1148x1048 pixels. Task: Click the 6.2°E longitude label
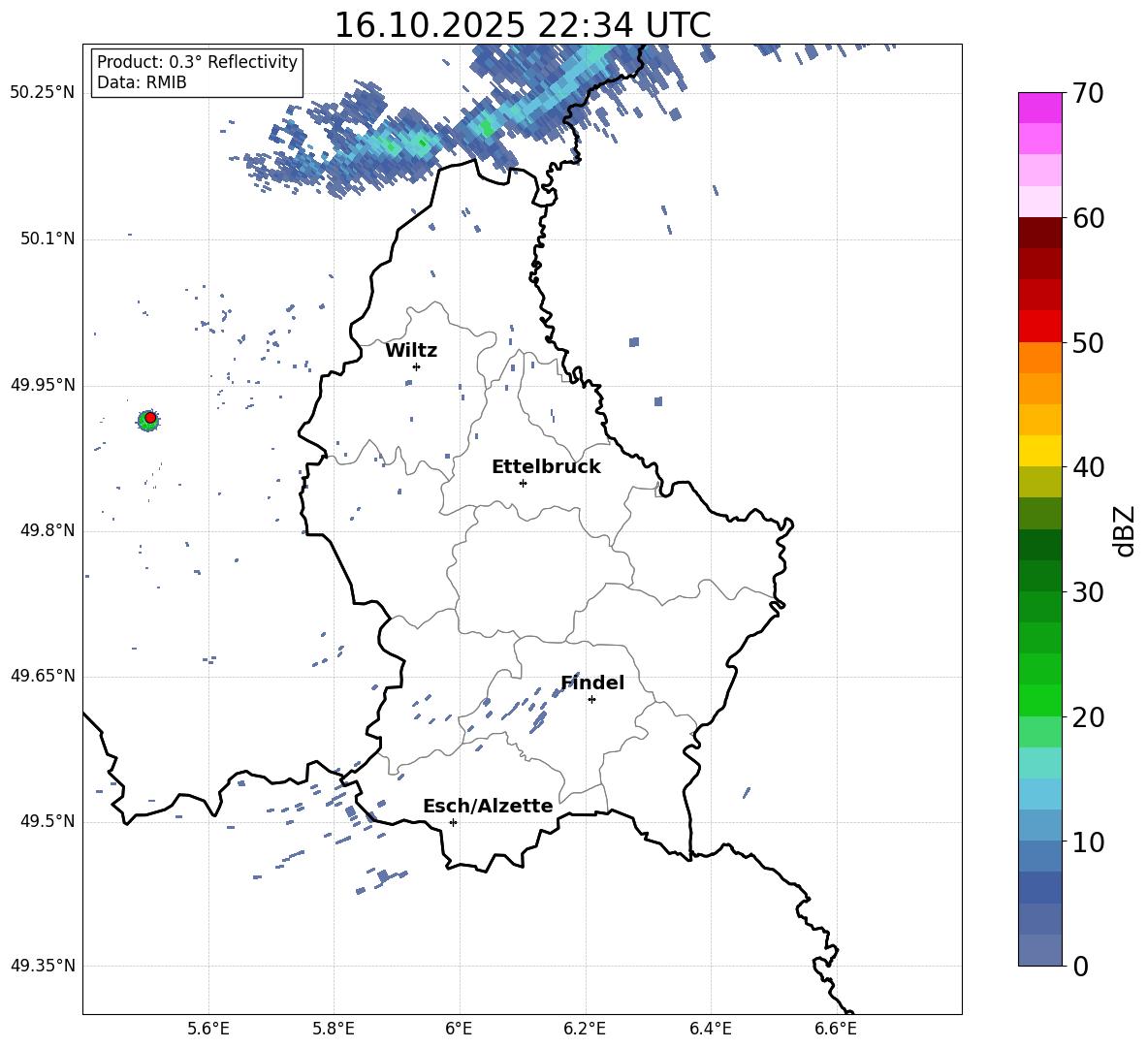585,1030
